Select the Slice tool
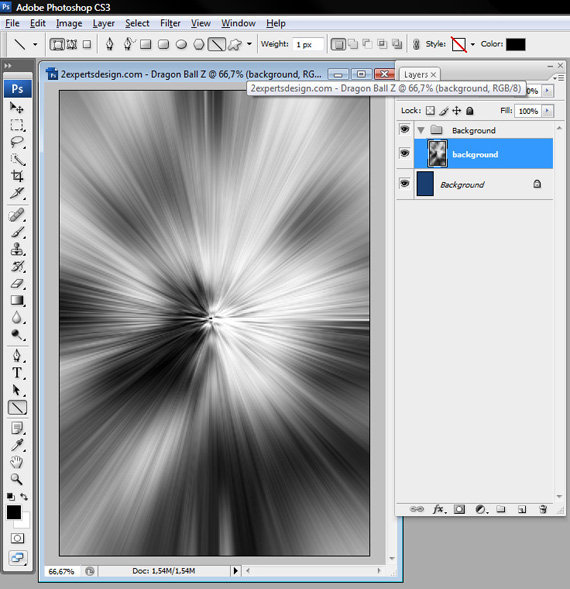This screenshot has height=589, width=570. click(x=17, y=193)
